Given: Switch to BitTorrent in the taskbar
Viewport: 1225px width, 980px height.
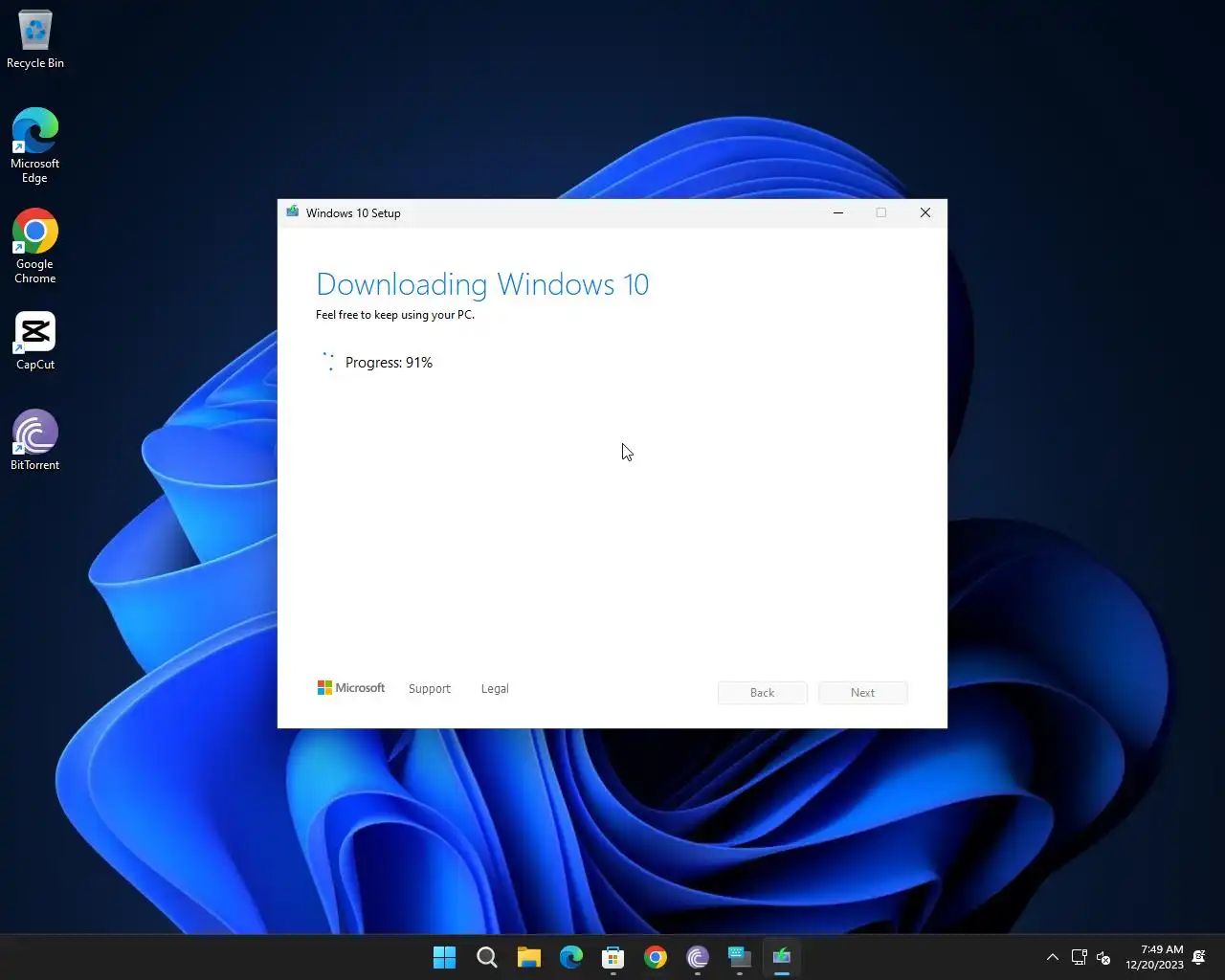Looking at the screenshot, I should (698, 957).
